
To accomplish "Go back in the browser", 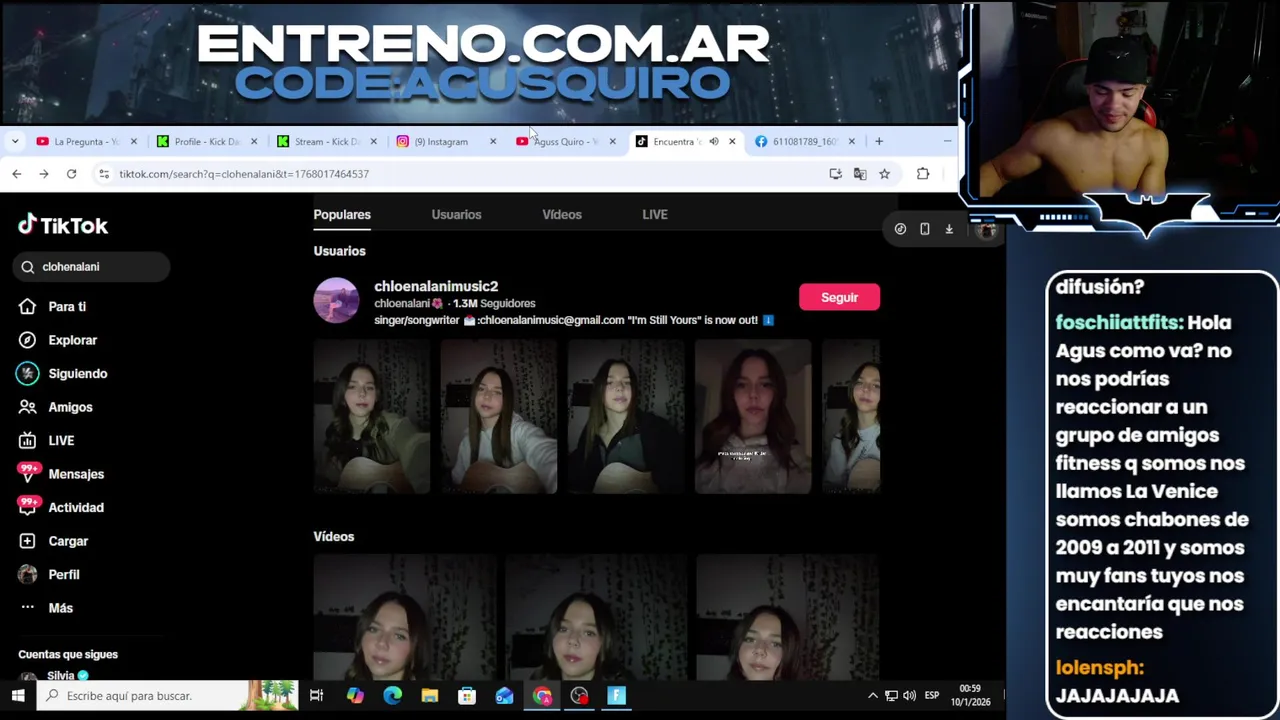I will coord(17,174).
